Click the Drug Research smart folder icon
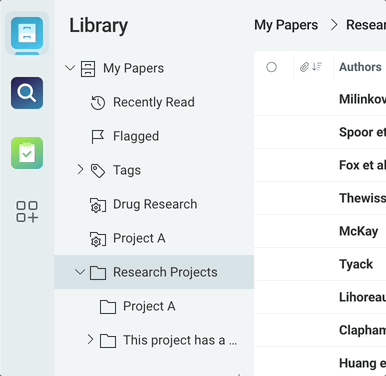The height and width of the screenshot is (376, 386). [98, 205]
